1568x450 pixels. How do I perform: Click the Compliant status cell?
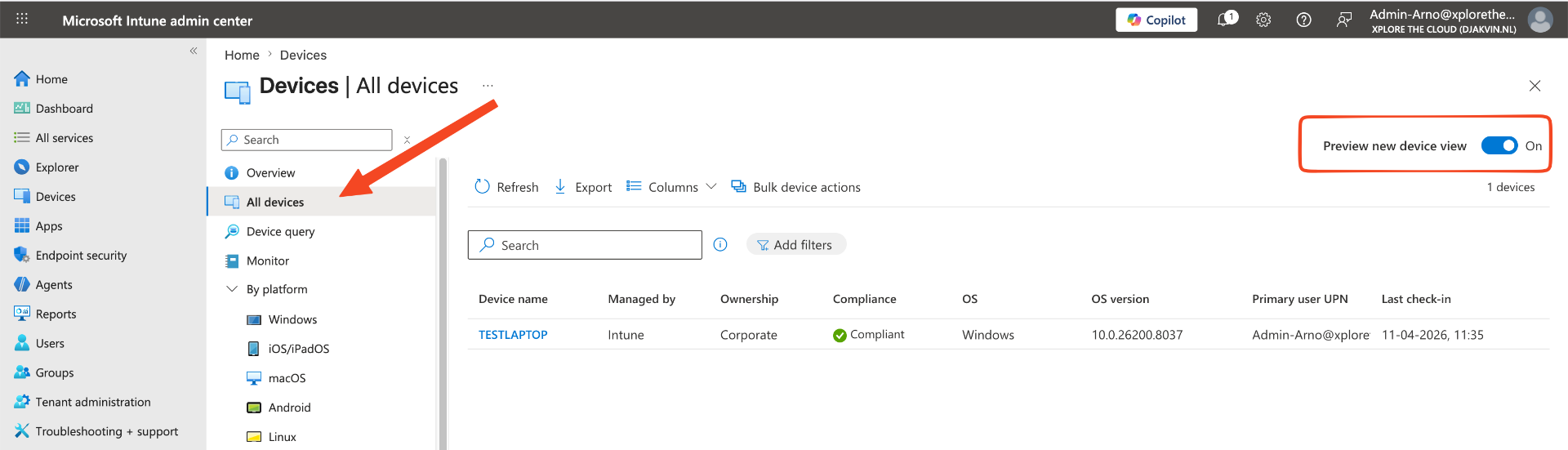[868, 335]
